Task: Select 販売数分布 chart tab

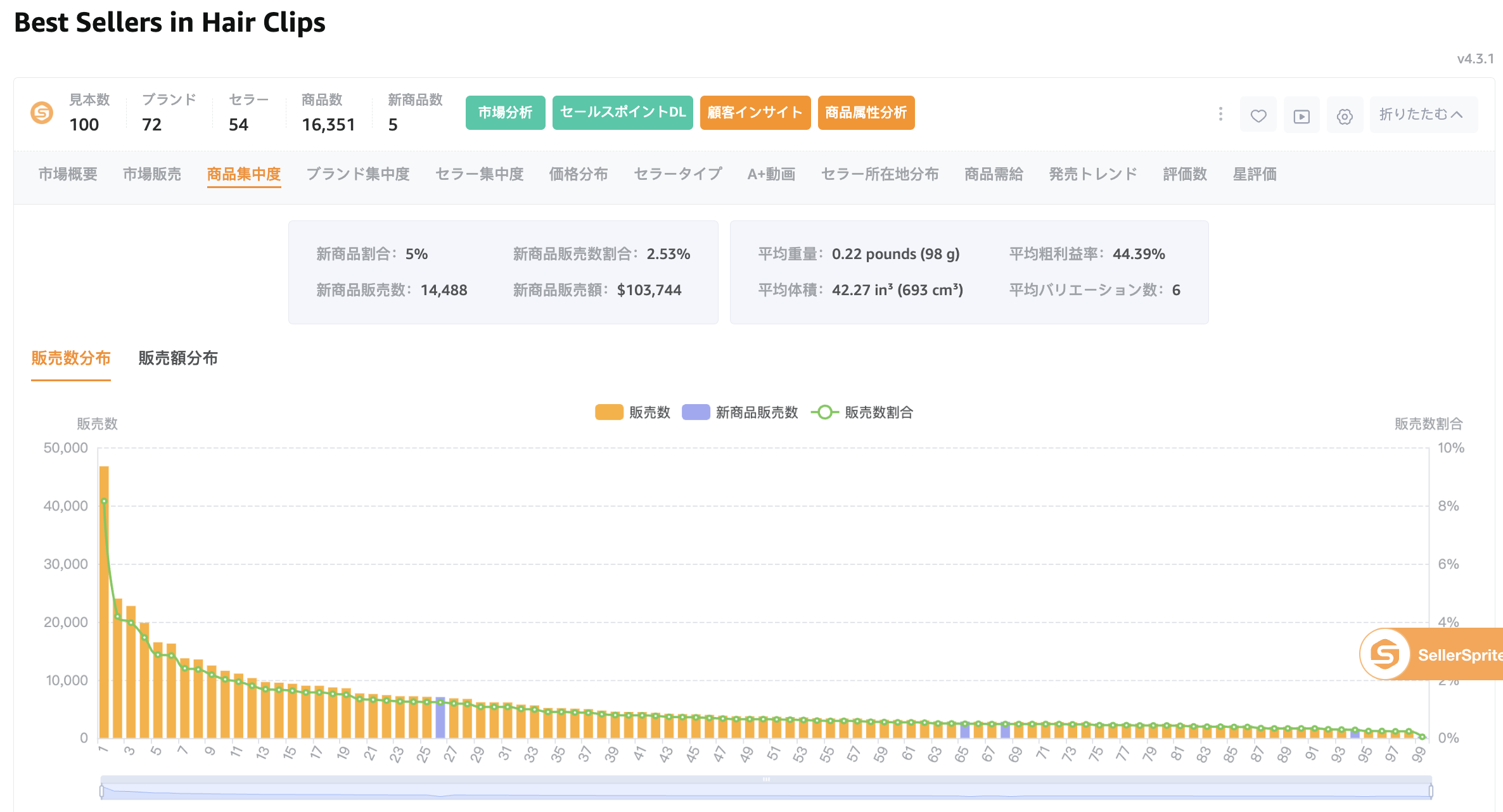Action: click(x=71, y=358)
